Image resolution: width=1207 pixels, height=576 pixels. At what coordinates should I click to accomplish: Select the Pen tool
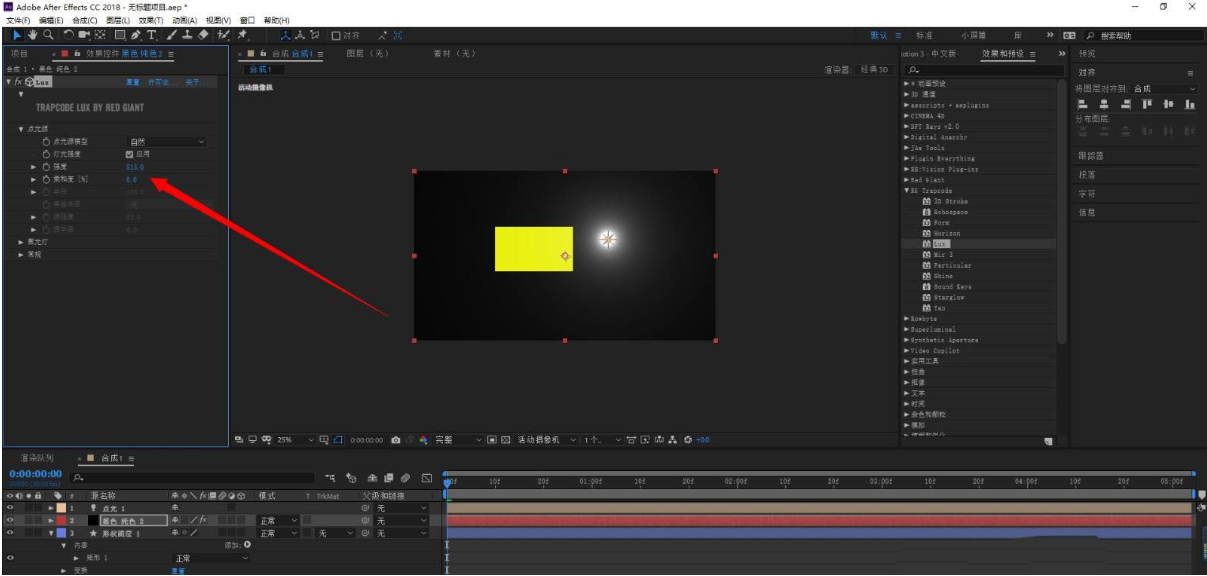click(137, 35)
